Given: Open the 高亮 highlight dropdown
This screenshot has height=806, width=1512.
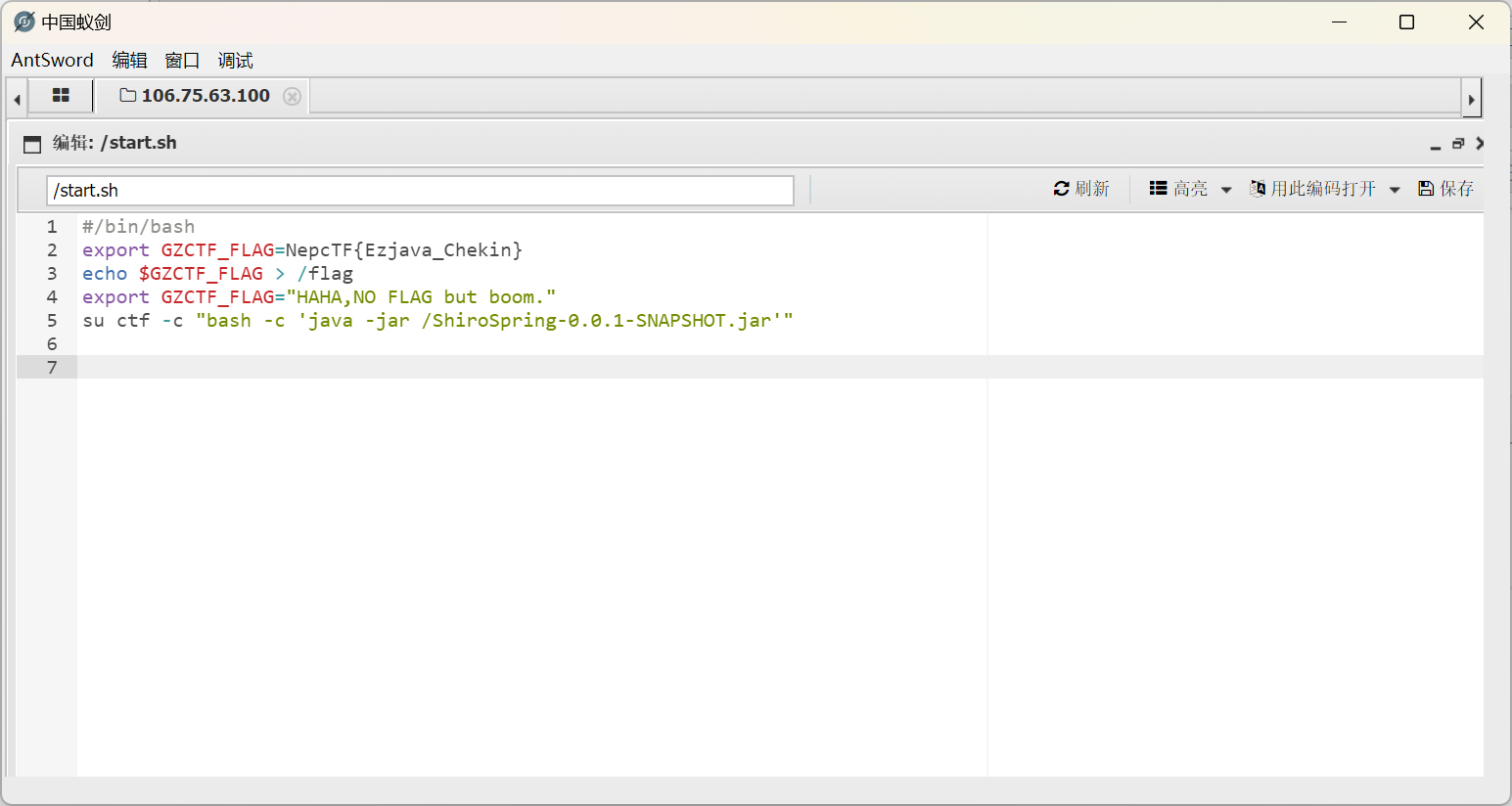Looking at the screenshot, I should 1190,188.
